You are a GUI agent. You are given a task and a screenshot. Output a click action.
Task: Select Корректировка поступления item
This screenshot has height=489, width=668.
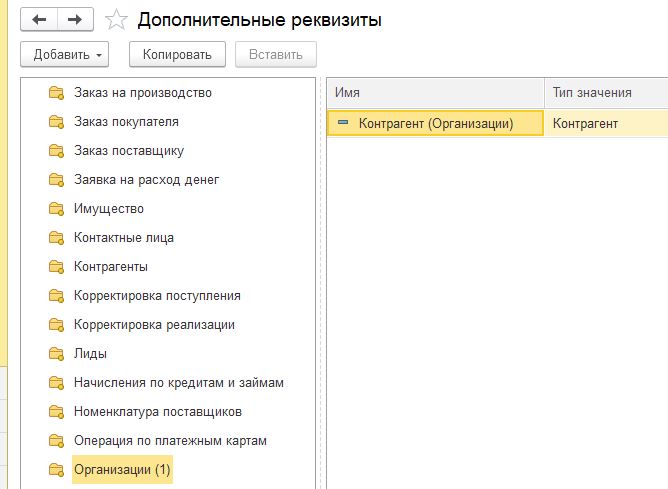click(x=157, y=296)
